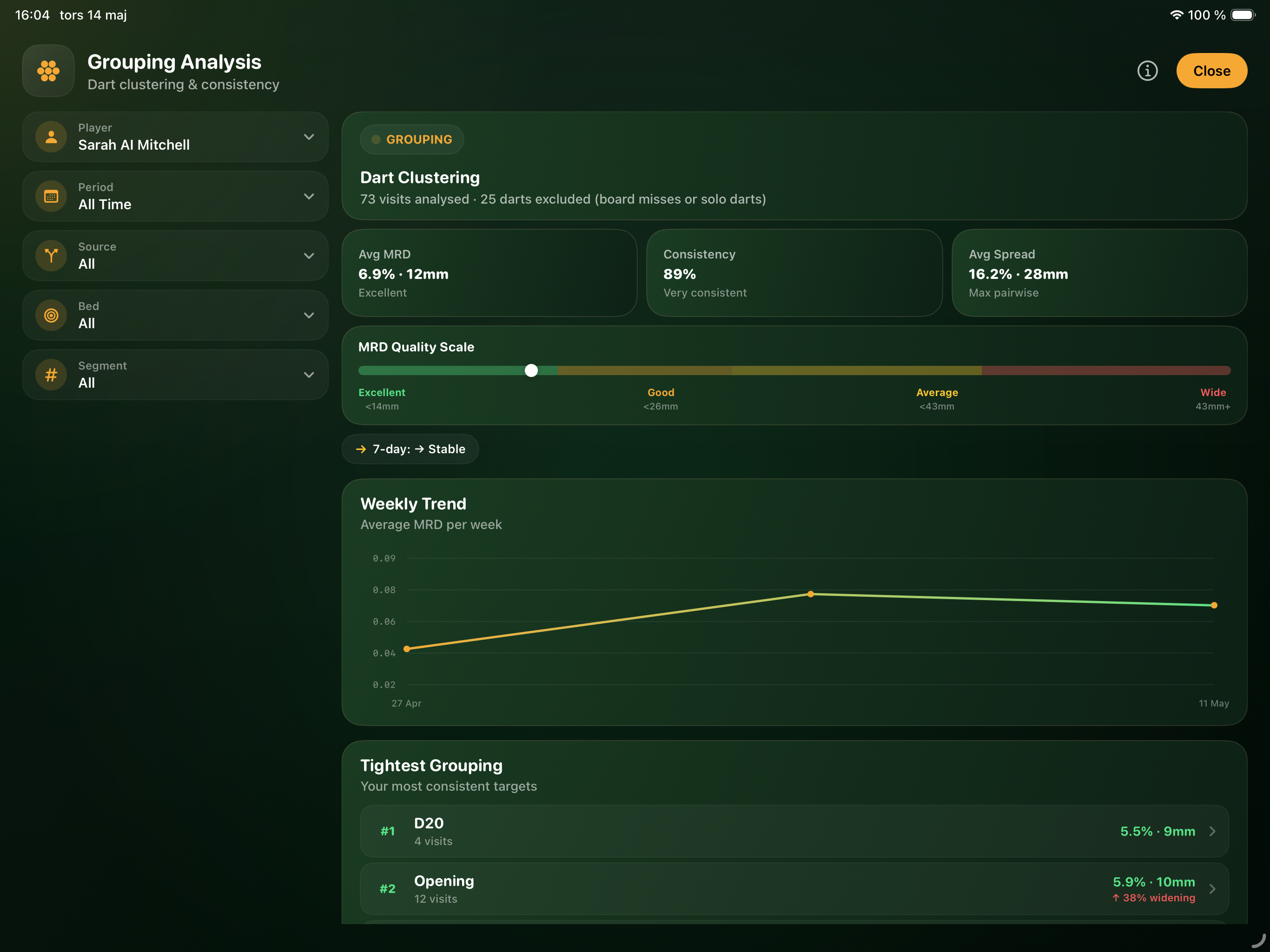Tap the Average <43mm scale label
The width and height of the screenshot is (1270, 952).
coord(937,399)
